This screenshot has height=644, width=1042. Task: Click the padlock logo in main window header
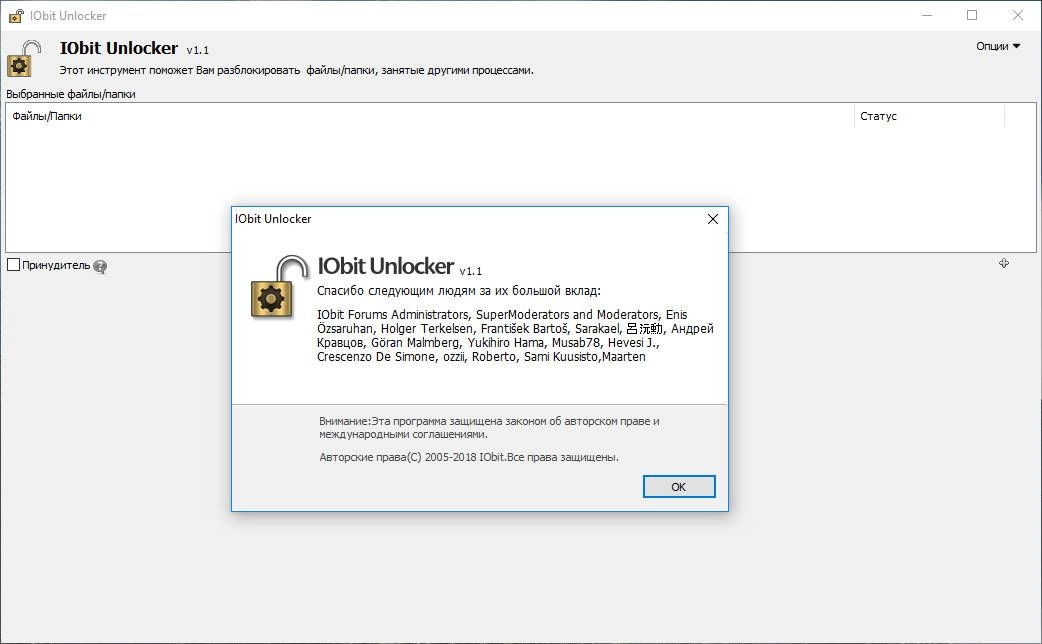coord(24,59)
